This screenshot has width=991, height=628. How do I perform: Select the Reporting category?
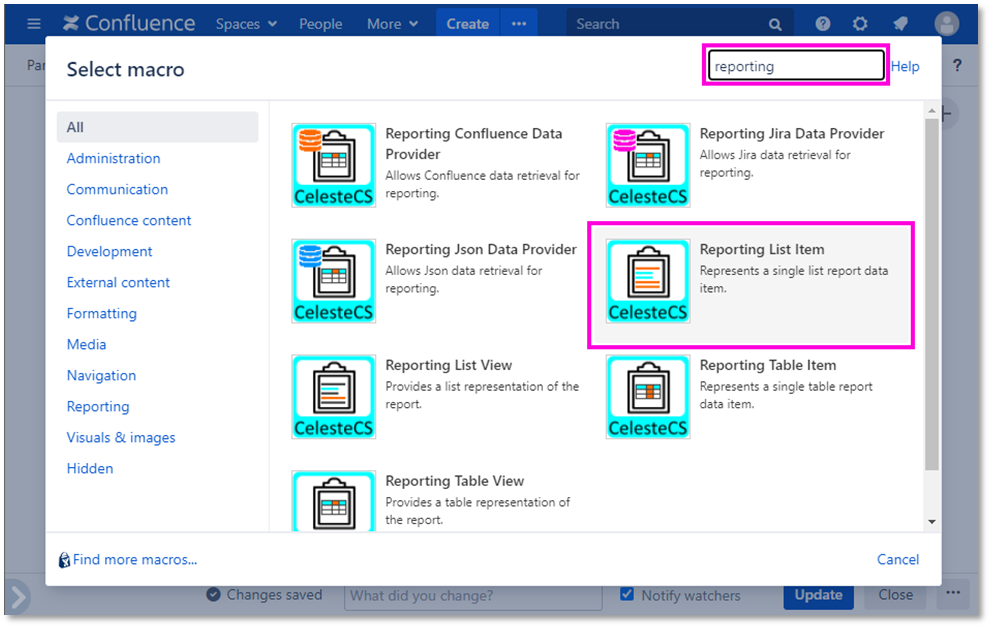(98, 406)
